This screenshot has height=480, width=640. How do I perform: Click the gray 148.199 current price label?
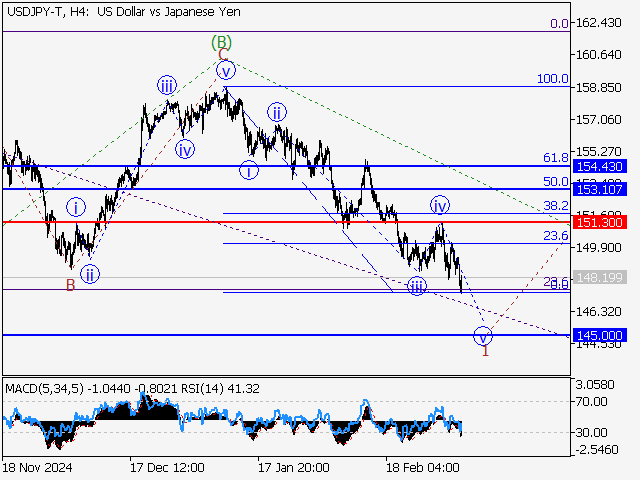(602, 278)
